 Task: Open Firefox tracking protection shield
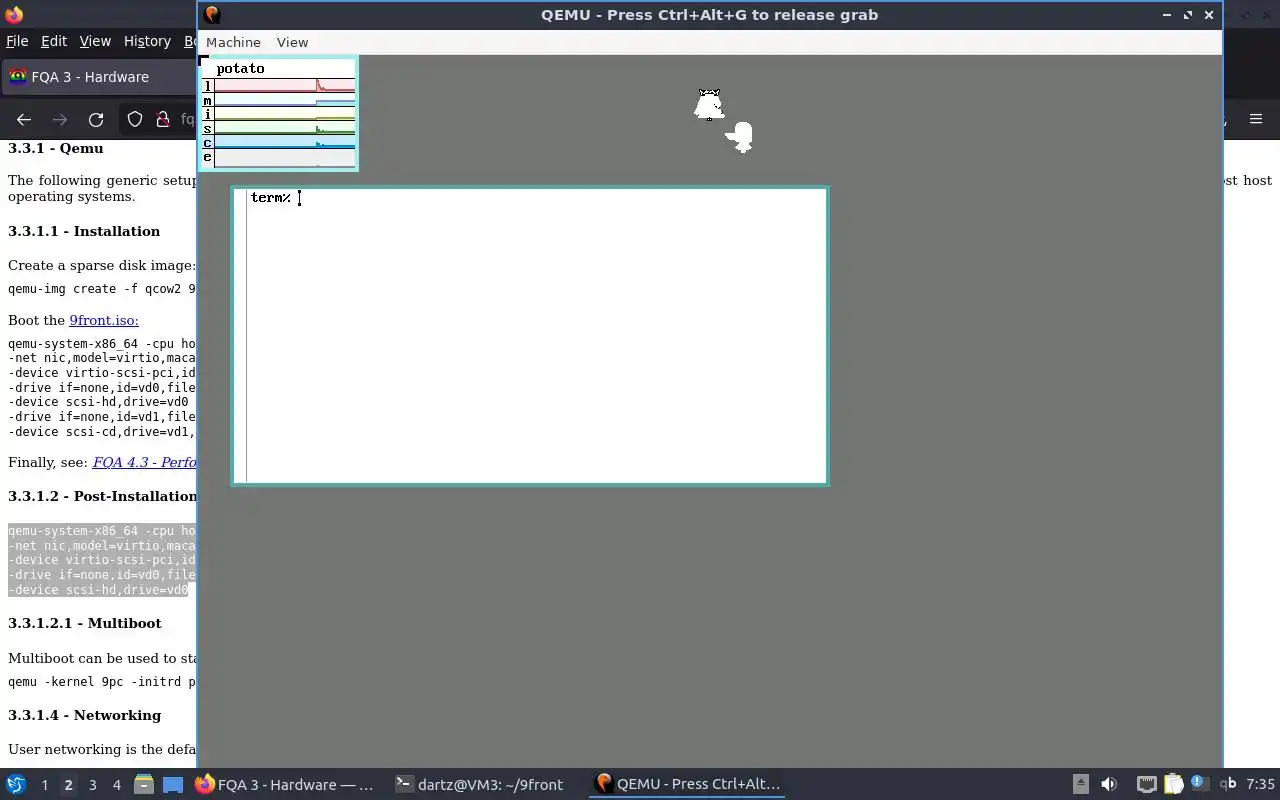tap(135, 120)
